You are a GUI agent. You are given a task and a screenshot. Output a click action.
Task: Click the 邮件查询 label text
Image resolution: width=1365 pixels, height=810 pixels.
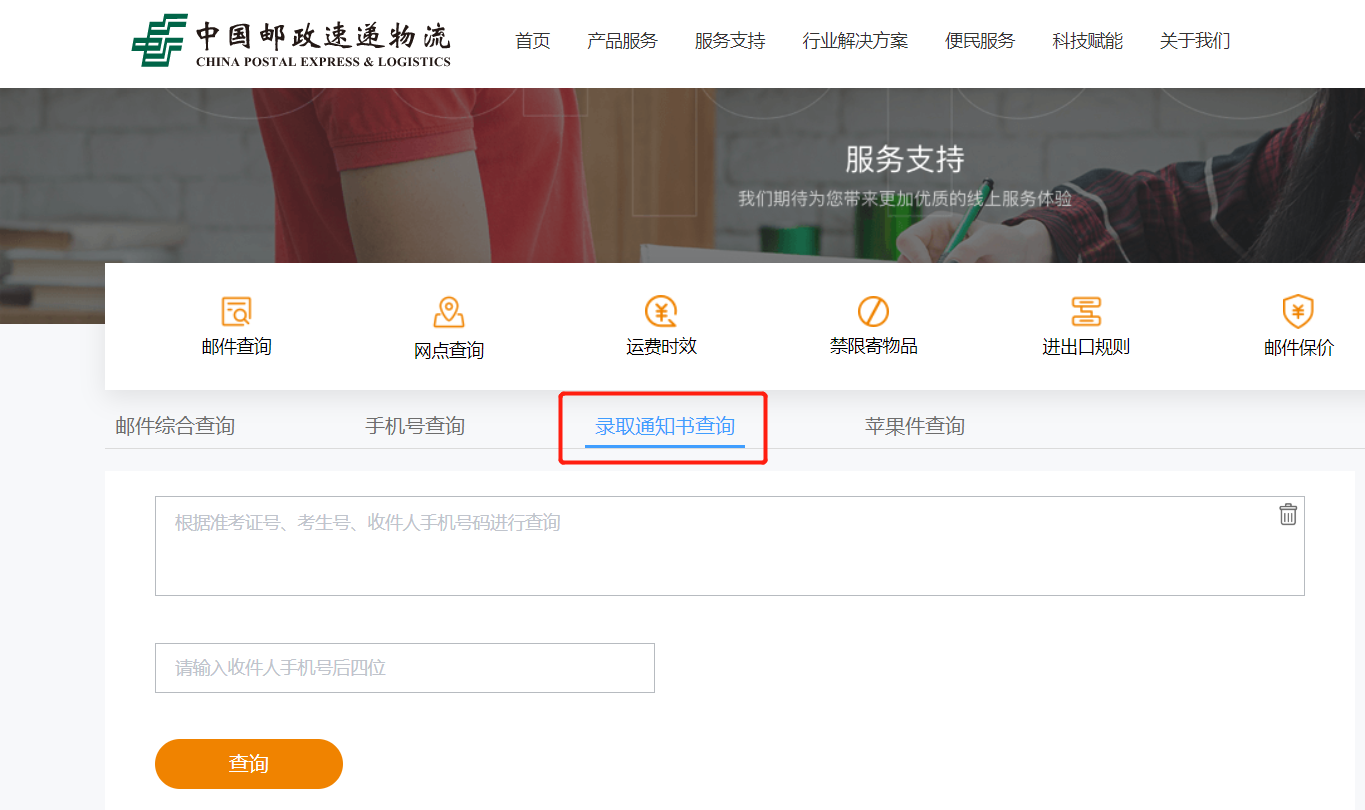(236, 347)
